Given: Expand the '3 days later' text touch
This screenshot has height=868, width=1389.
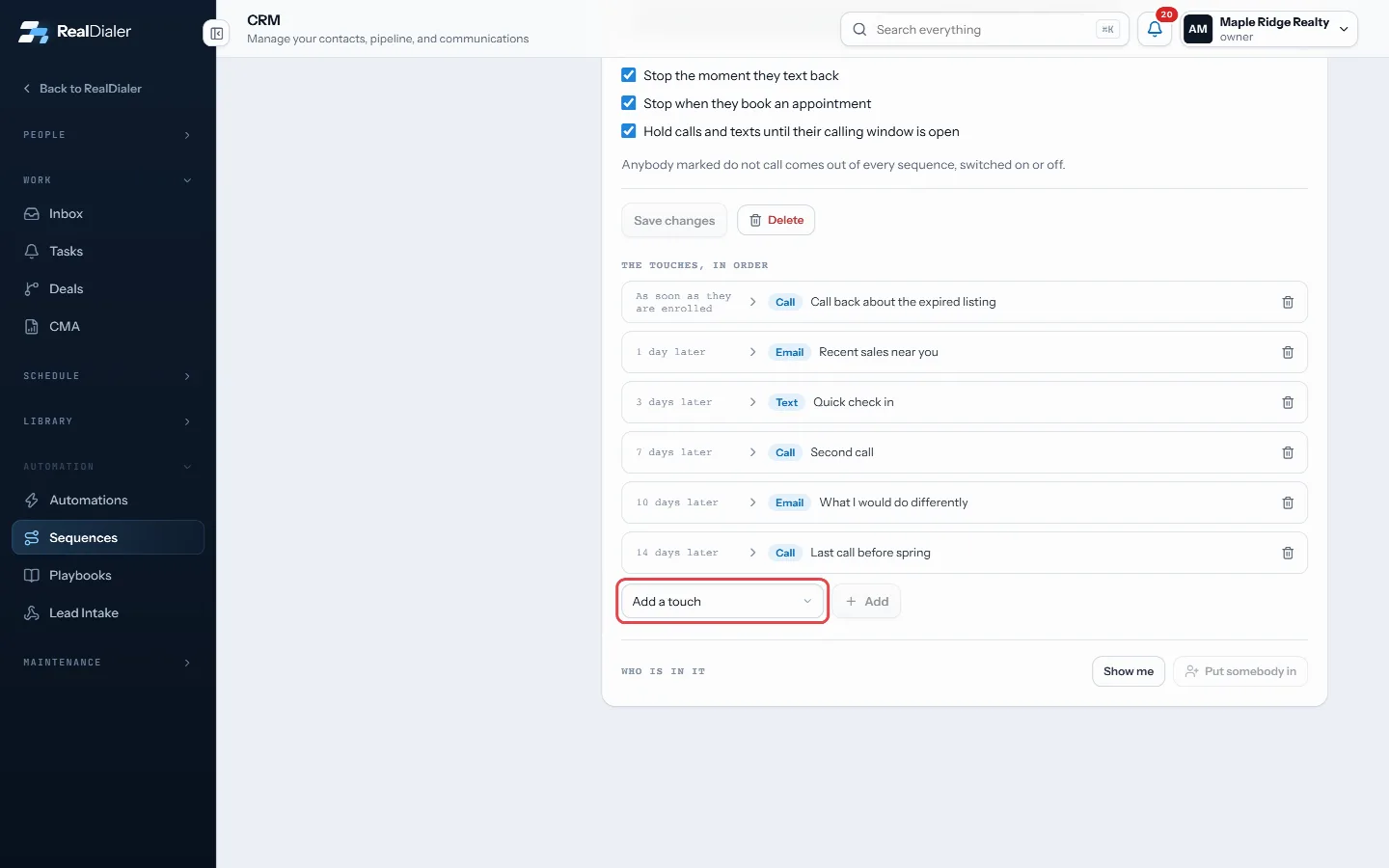Looking at the screenshot, I should pos(752,402).
